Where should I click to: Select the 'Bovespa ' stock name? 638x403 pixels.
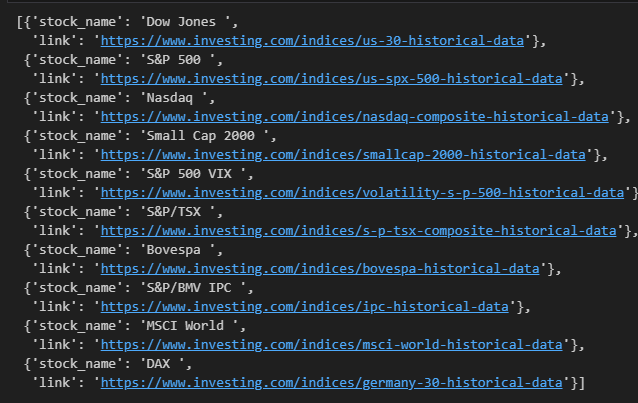(x=177, y=250)
